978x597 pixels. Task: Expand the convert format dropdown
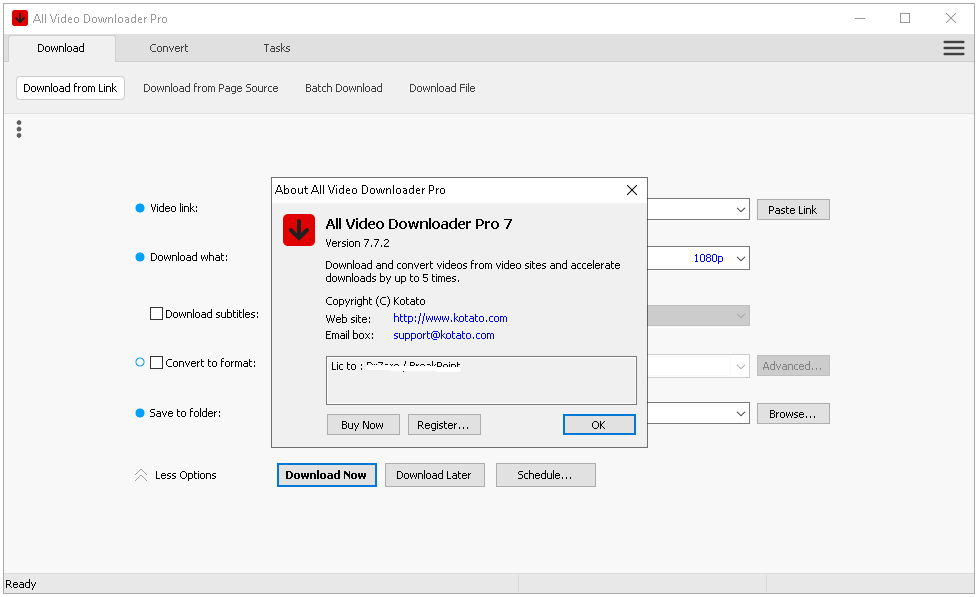click(740, 366)
